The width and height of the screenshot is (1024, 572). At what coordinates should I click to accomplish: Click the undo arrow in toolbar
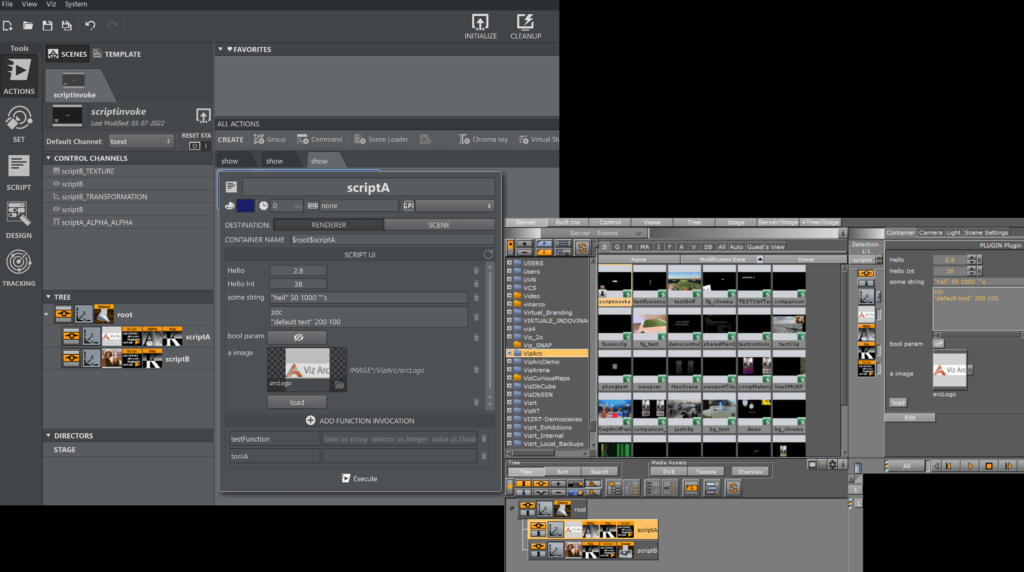(x=91, y=24)
